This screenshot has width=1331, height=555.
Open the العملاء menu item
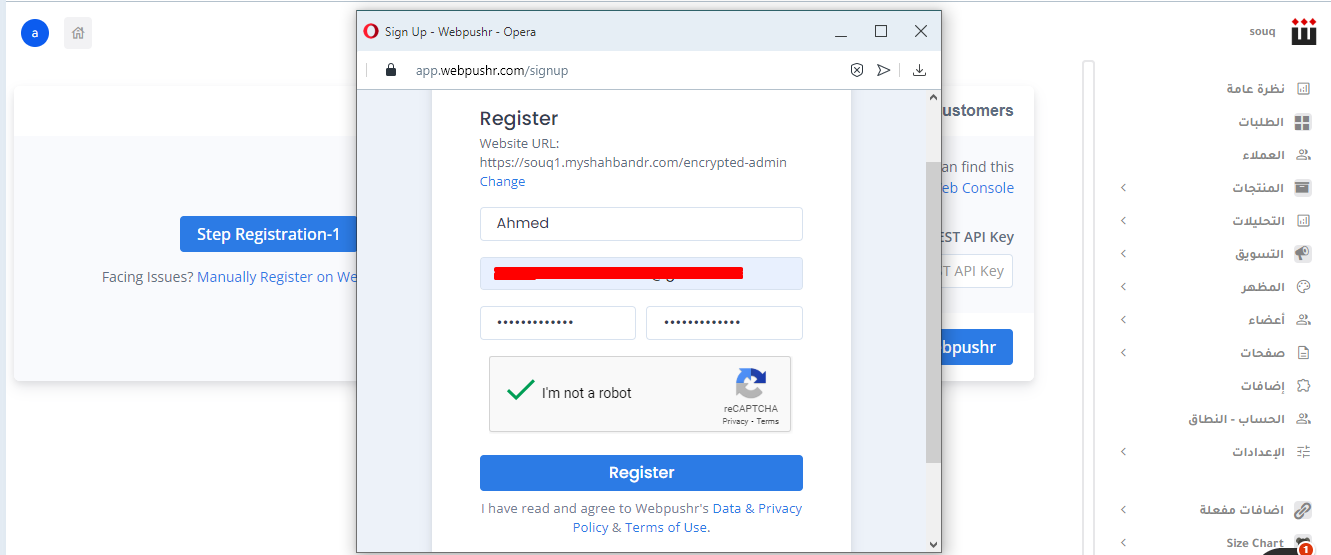1263,155
